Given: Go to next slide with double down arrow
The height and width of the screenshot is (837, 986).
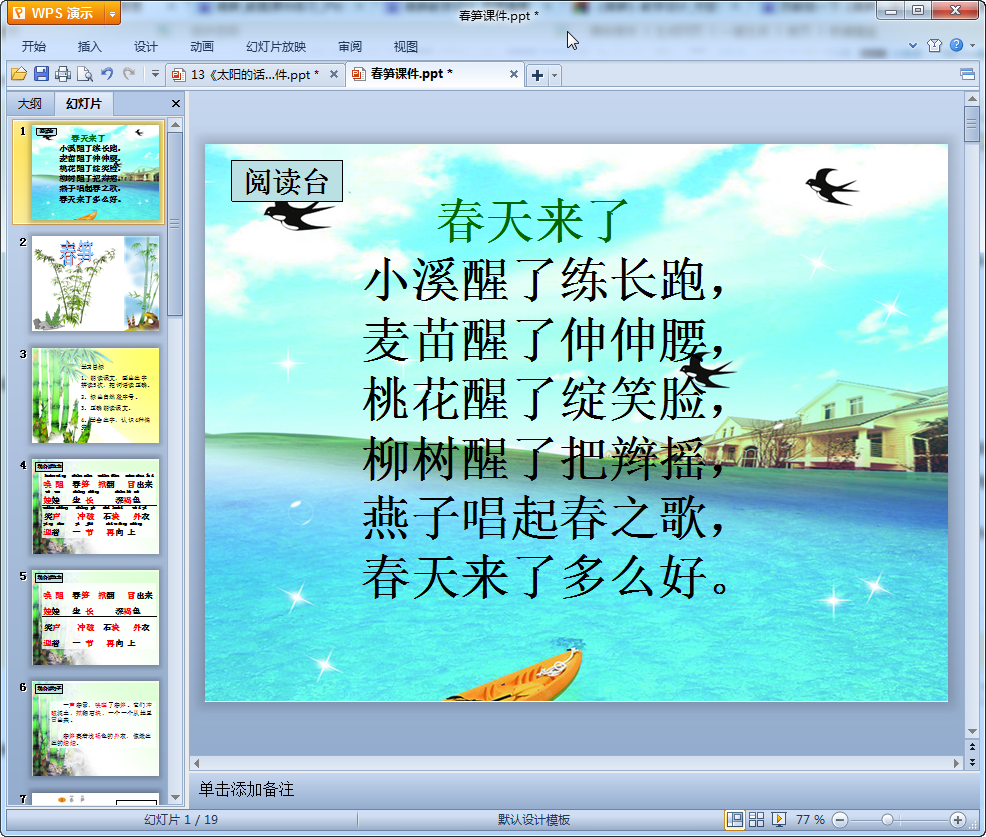Looking at the screenshot, I should click(972, 762).
